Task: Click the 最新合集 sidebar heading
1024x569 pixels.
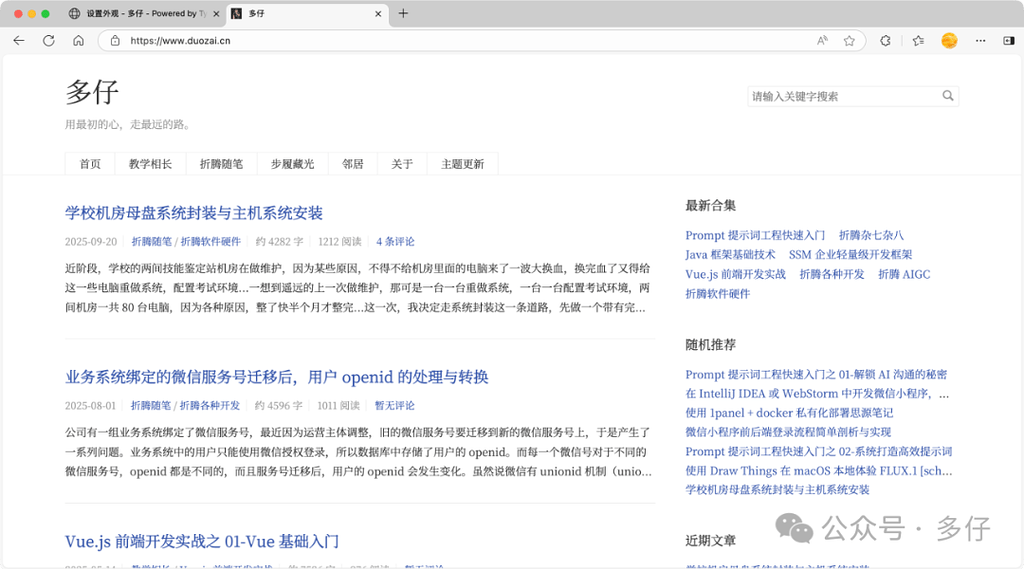Action: (711, 205)
